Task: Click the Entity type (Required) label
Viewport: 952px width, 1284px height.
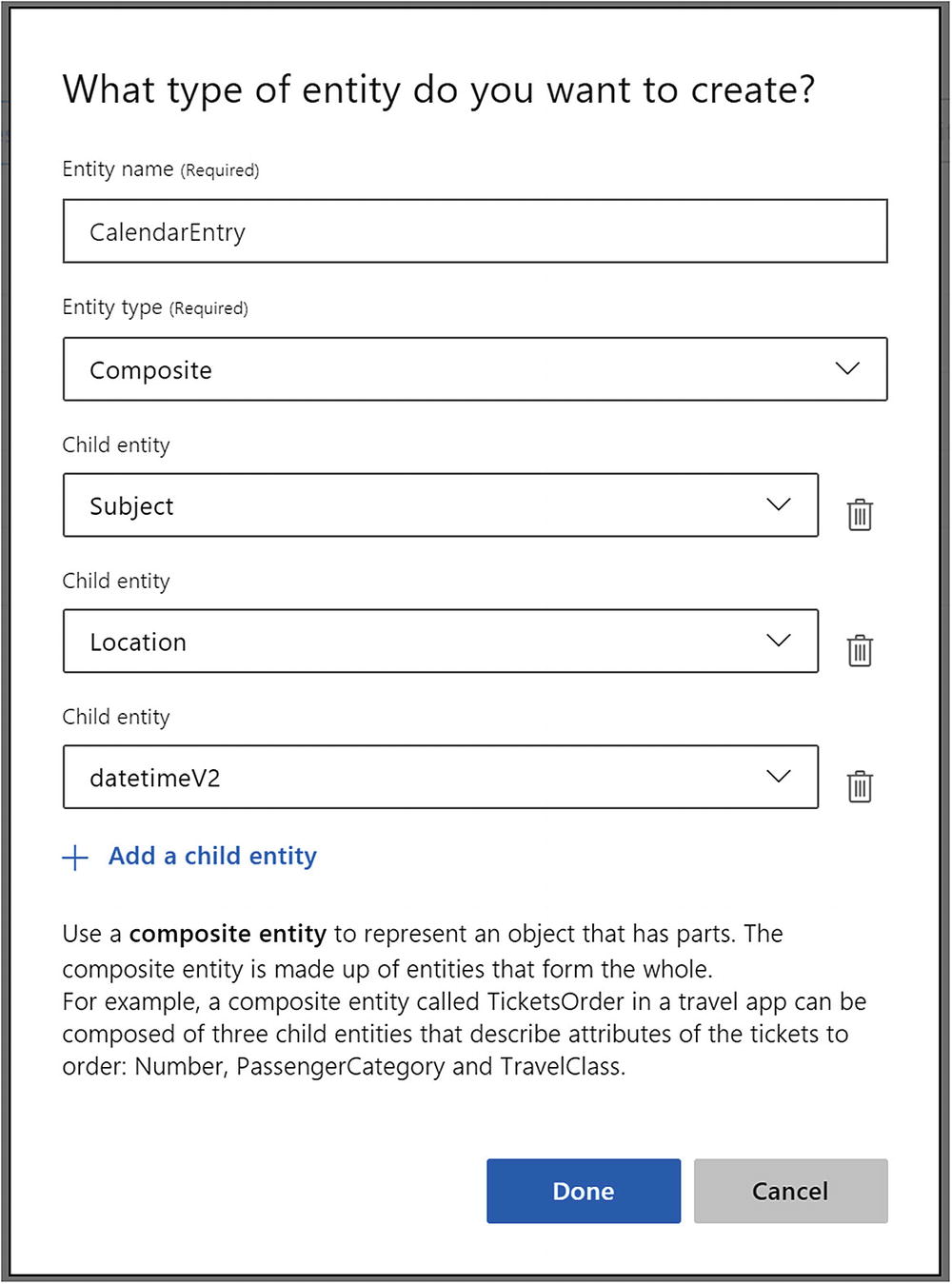Action: click(x=154, y=307)
